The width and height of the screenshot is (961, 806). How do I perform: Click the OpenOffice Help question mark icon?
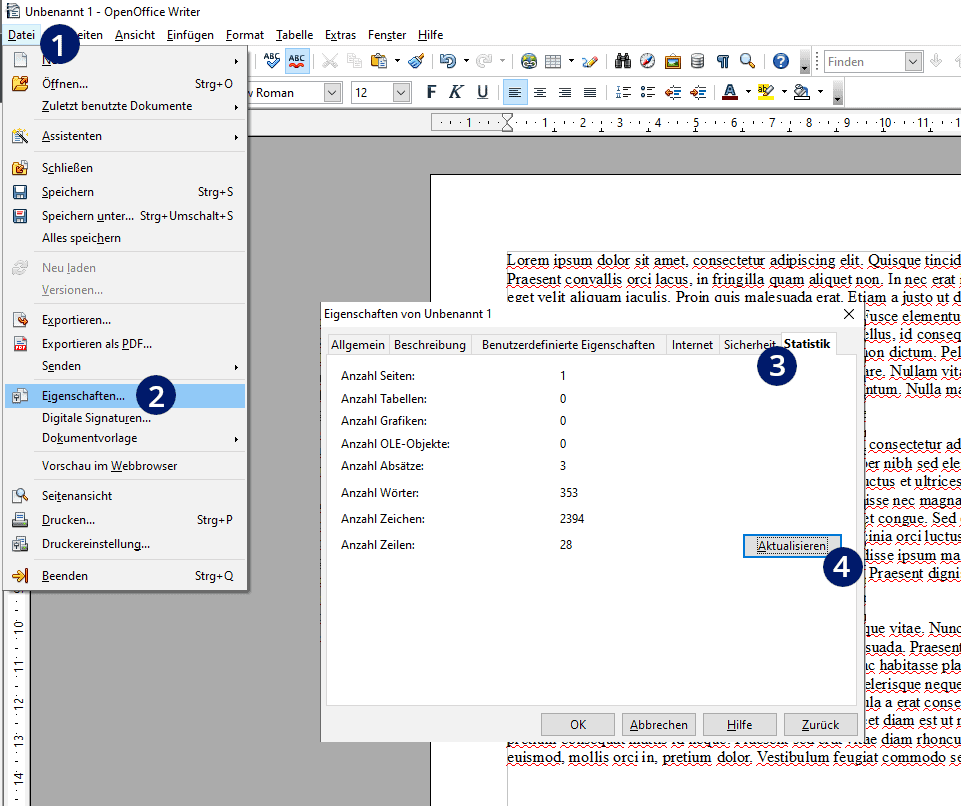tap(780, 61)
